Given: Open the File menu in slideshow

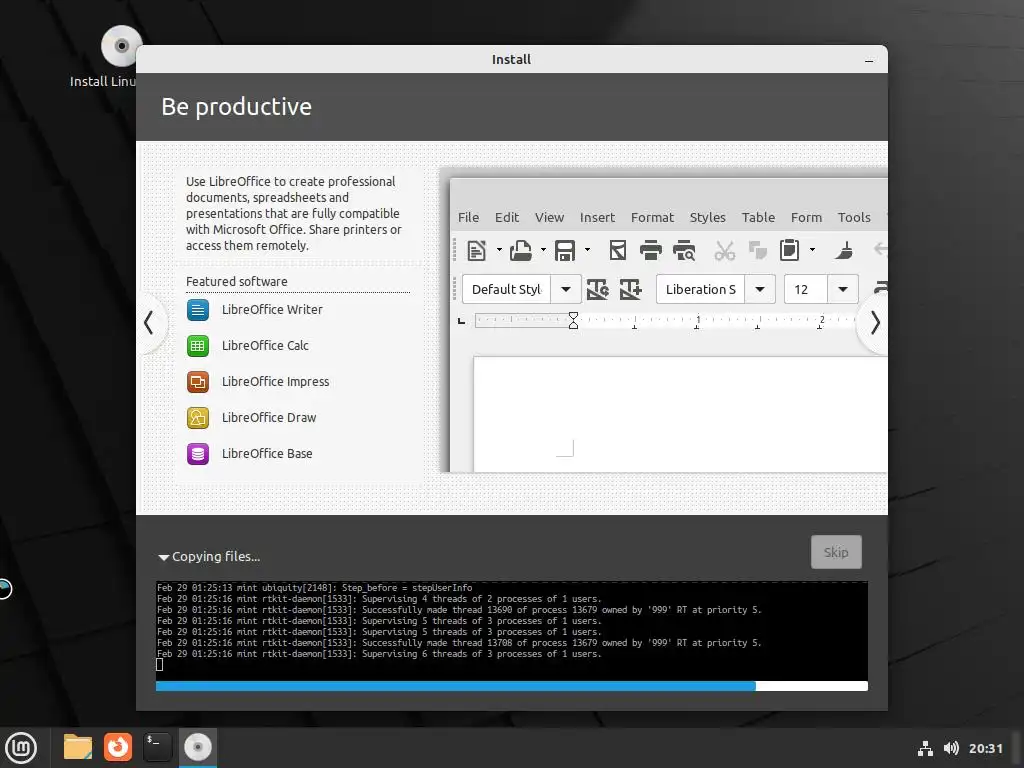Looking at the screenshot, I should (468, 217).
